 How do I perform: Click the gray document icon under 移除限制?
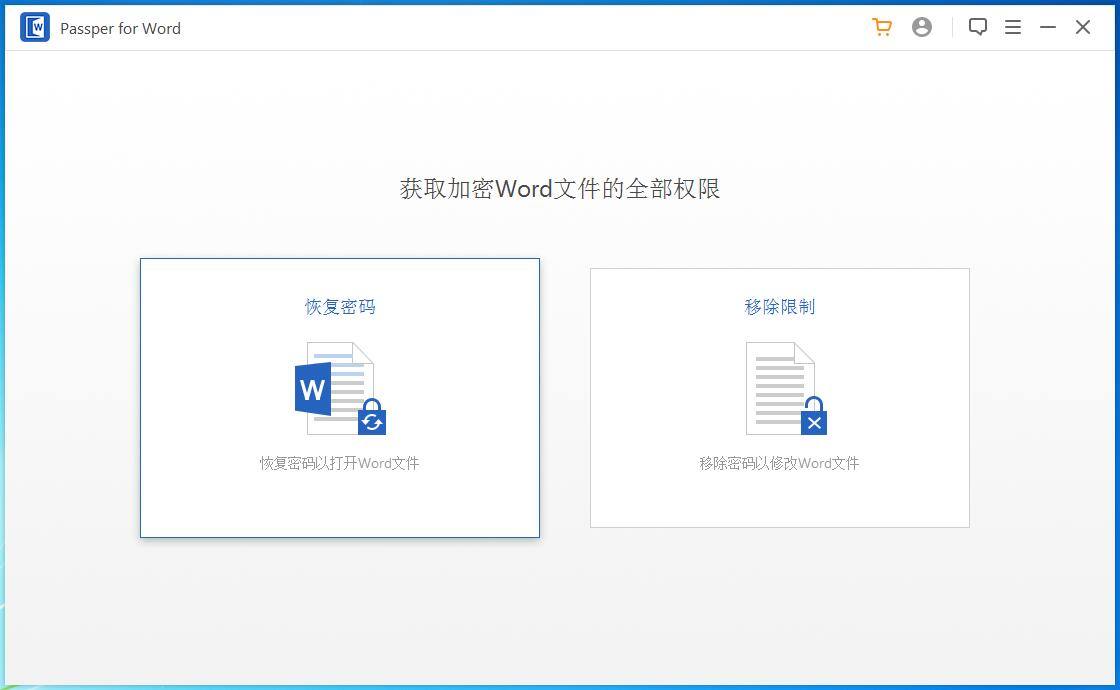778,386
